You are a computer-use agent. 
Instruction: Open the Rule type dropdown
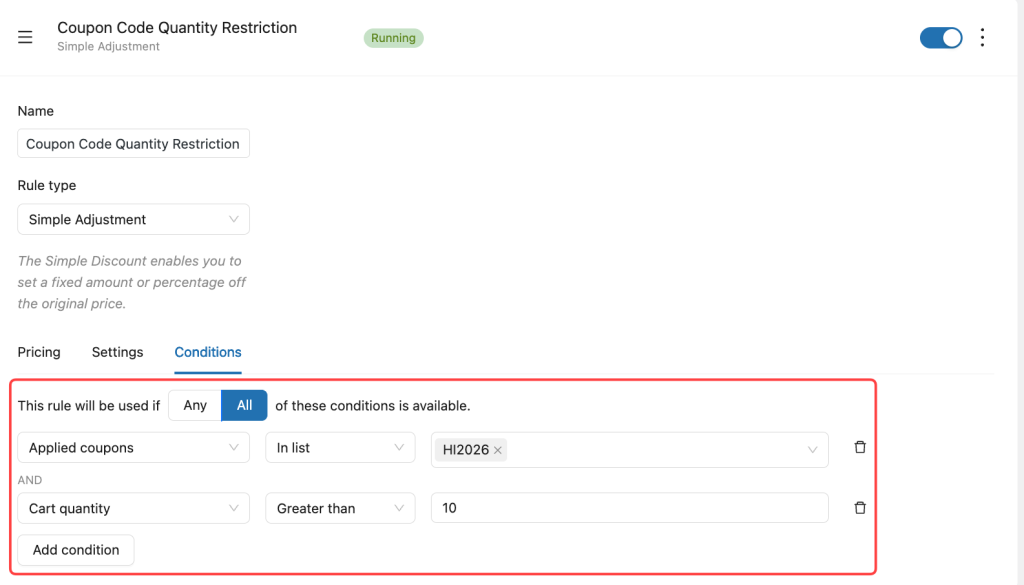click(133, 219)
